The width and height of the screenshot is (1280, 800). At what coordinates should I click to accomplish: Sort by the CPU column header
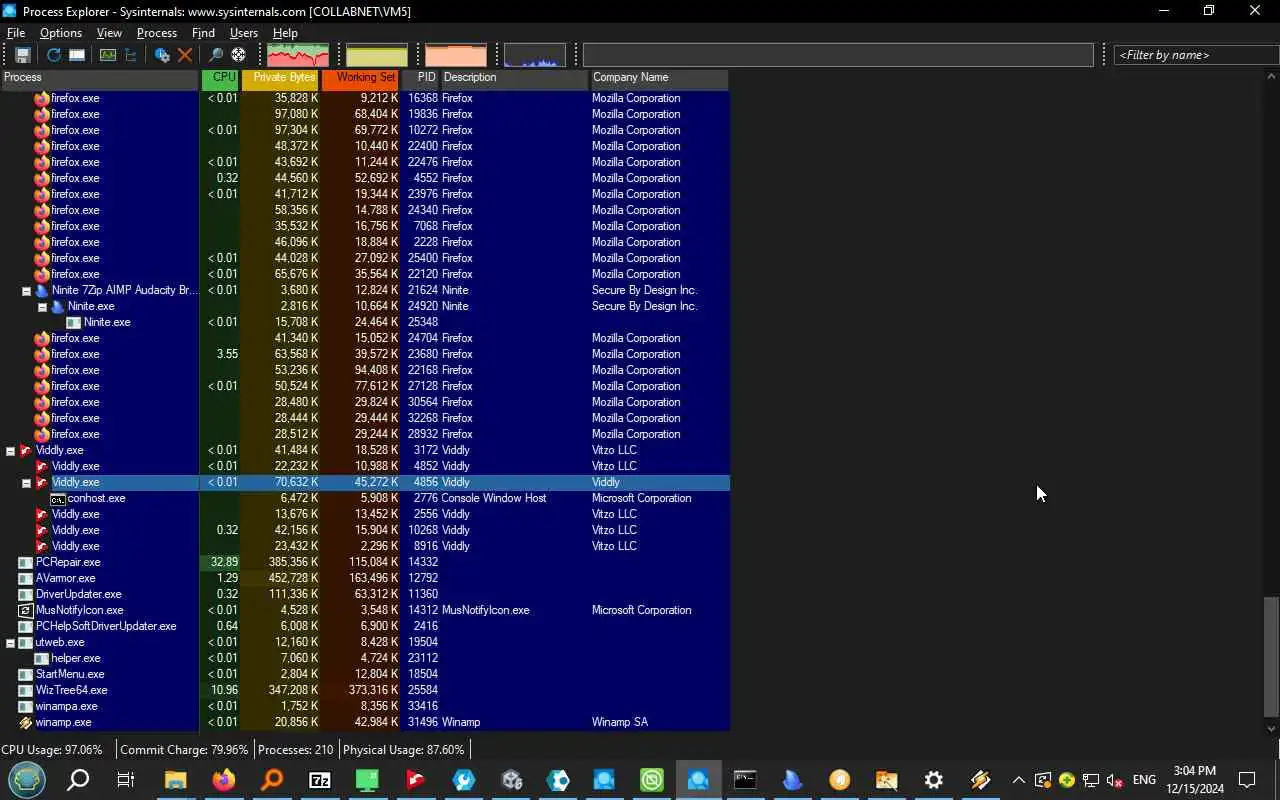[x=221, y=78]
